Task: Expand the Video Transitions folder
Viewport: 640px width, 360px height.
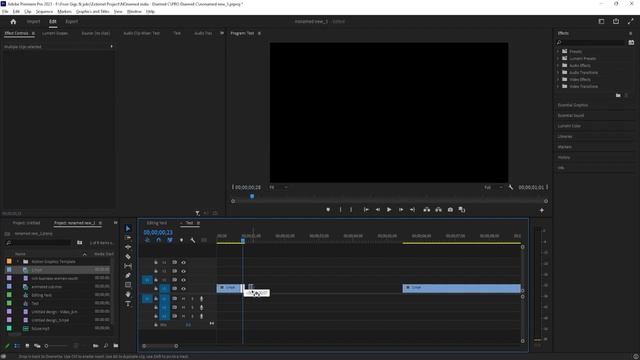Action: click(558, 86)
